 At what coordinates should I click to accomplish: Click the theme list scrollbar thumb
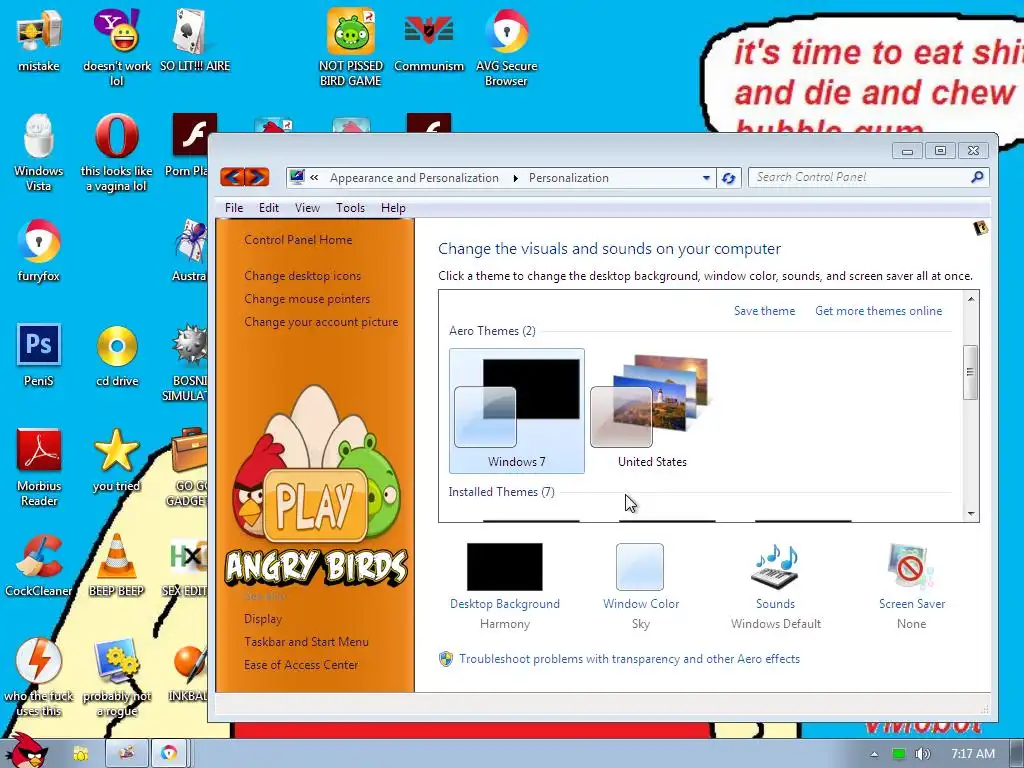[x=970, y=372]
